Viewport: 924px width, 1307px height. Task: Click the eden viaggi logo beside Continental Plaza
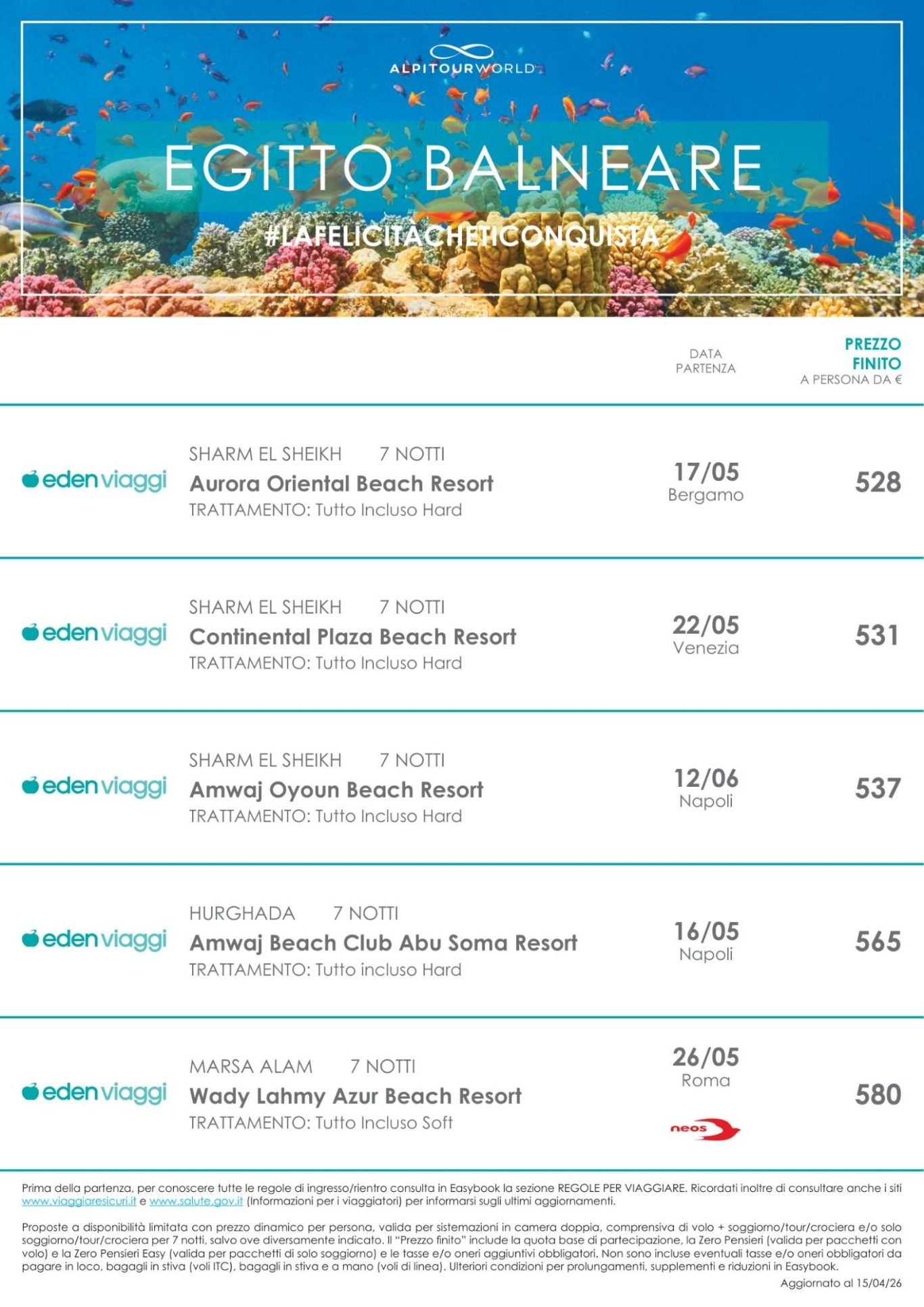(95, 633)
